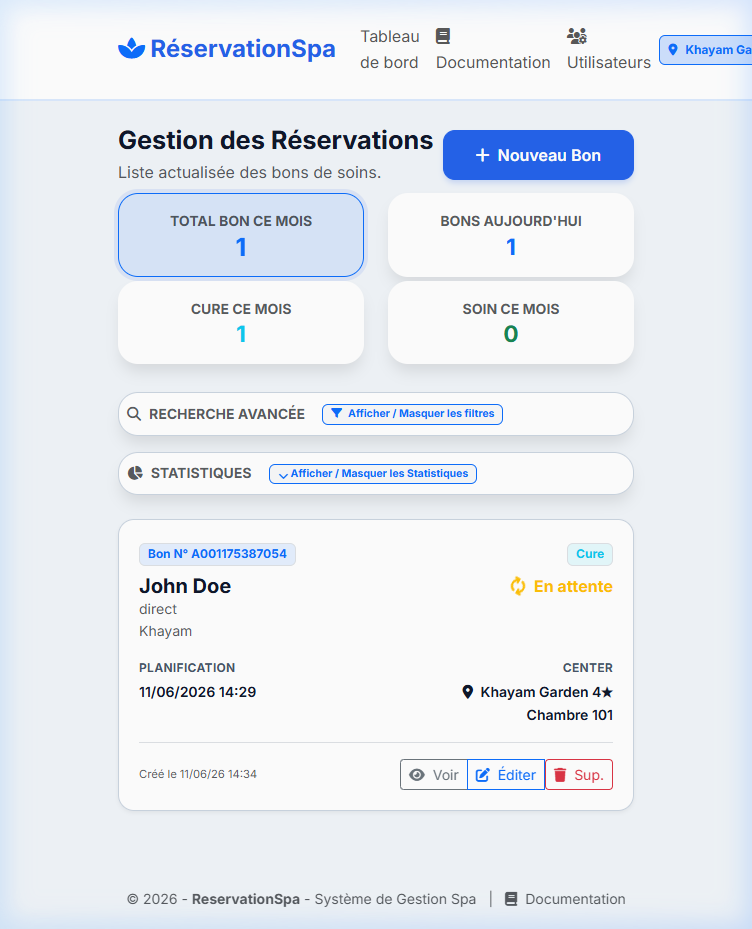
Task: Toggle the Afficher / Masquer les filtres button
Action: click(x=412, y=414)
